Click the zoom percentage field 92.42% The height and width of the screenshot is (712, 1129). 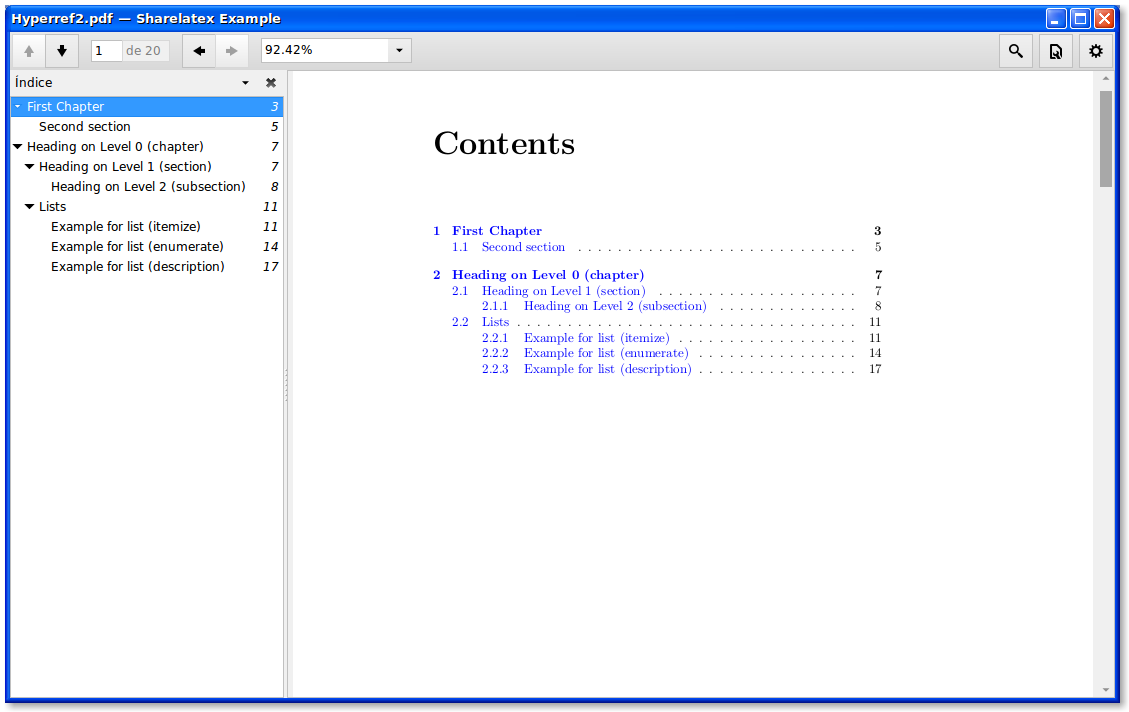(325, 50)
